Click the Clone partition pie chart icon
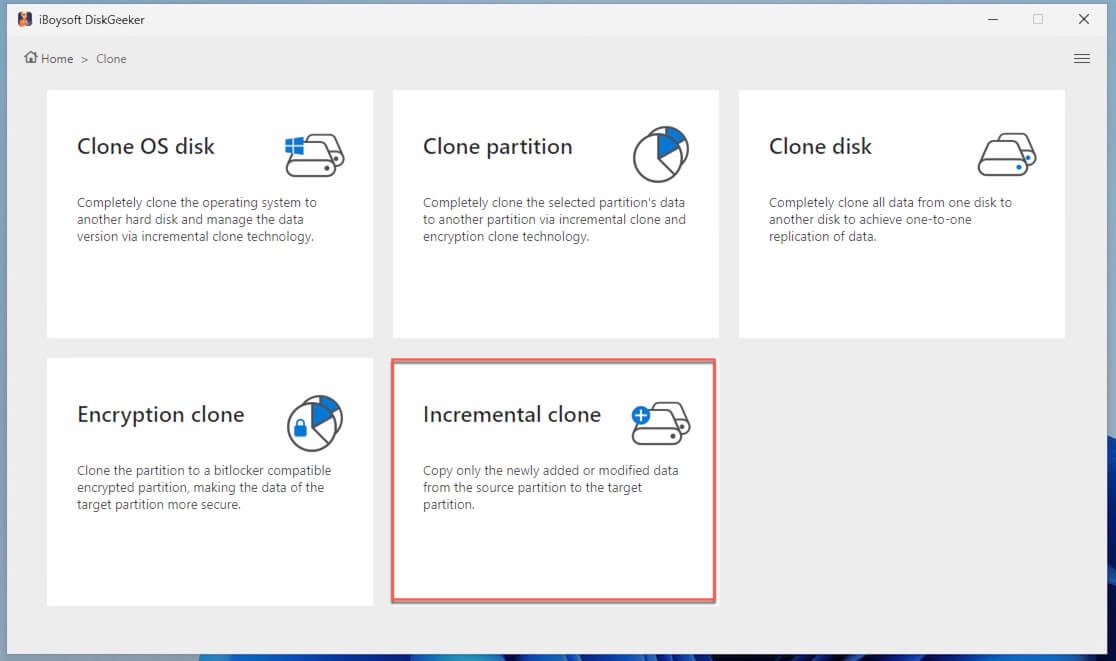This screenshot has height=661, width=1116. click(x=660, y=154)
